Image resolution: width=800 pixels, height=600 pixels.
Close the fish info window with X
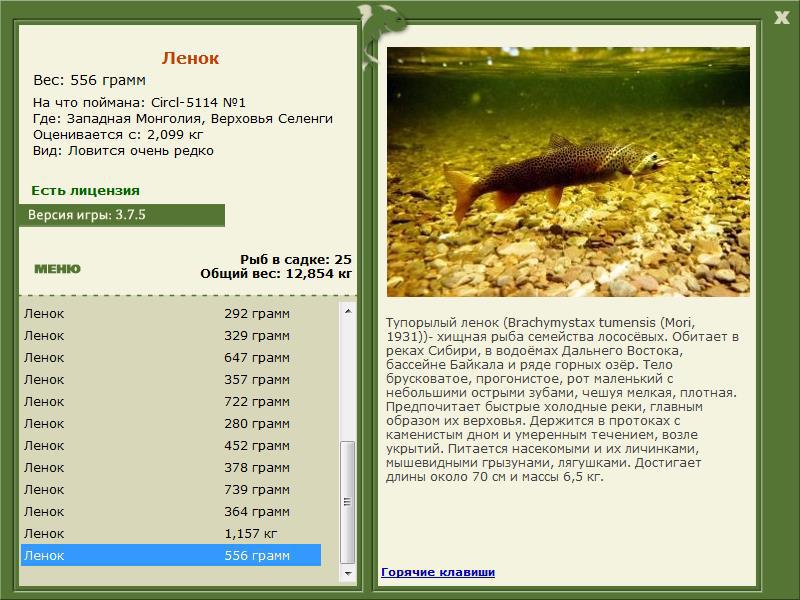pyautogui.click(x=781, y=17)
